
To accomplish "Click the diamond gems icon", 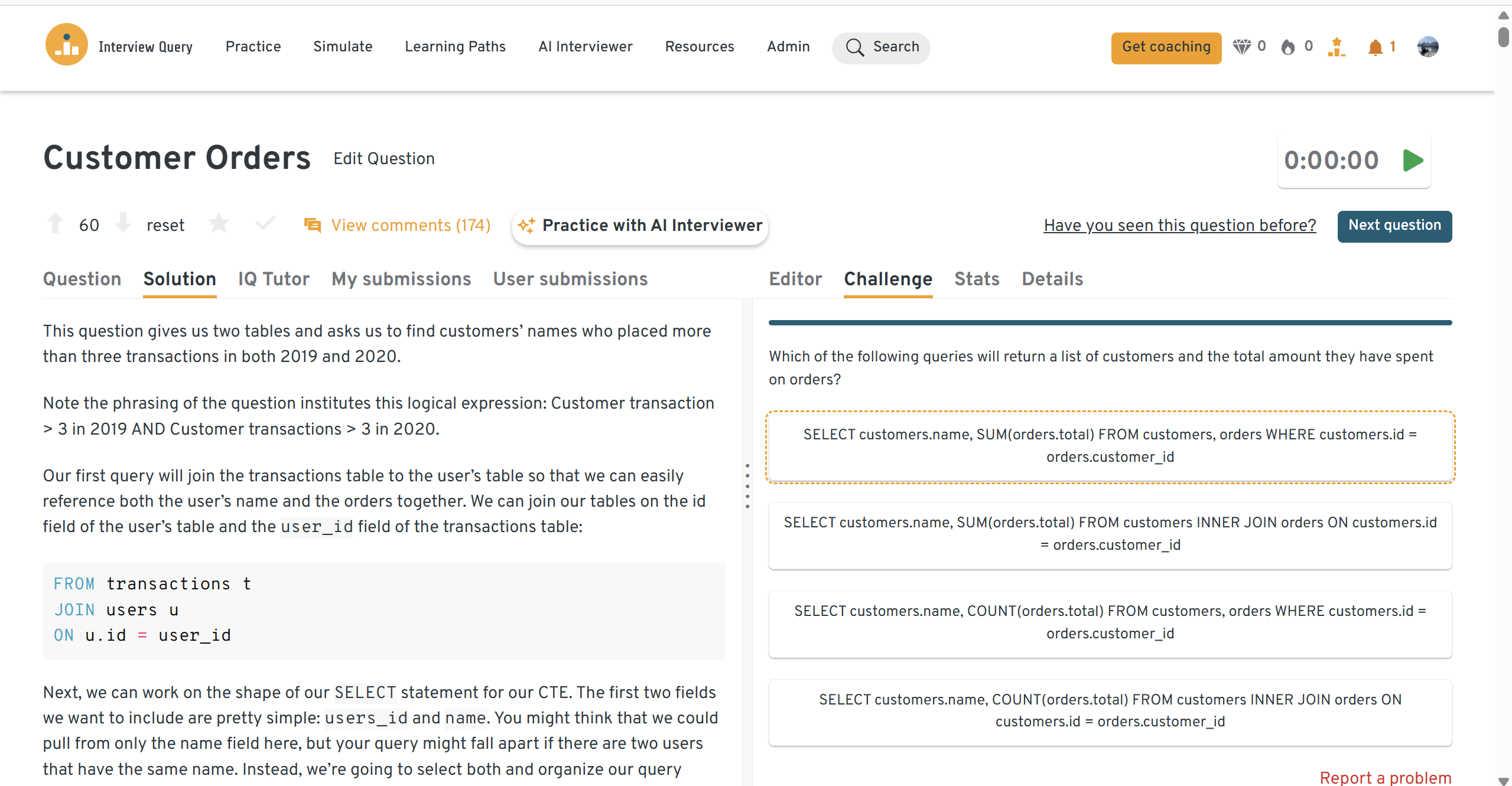I will (x=1241, y=47).
